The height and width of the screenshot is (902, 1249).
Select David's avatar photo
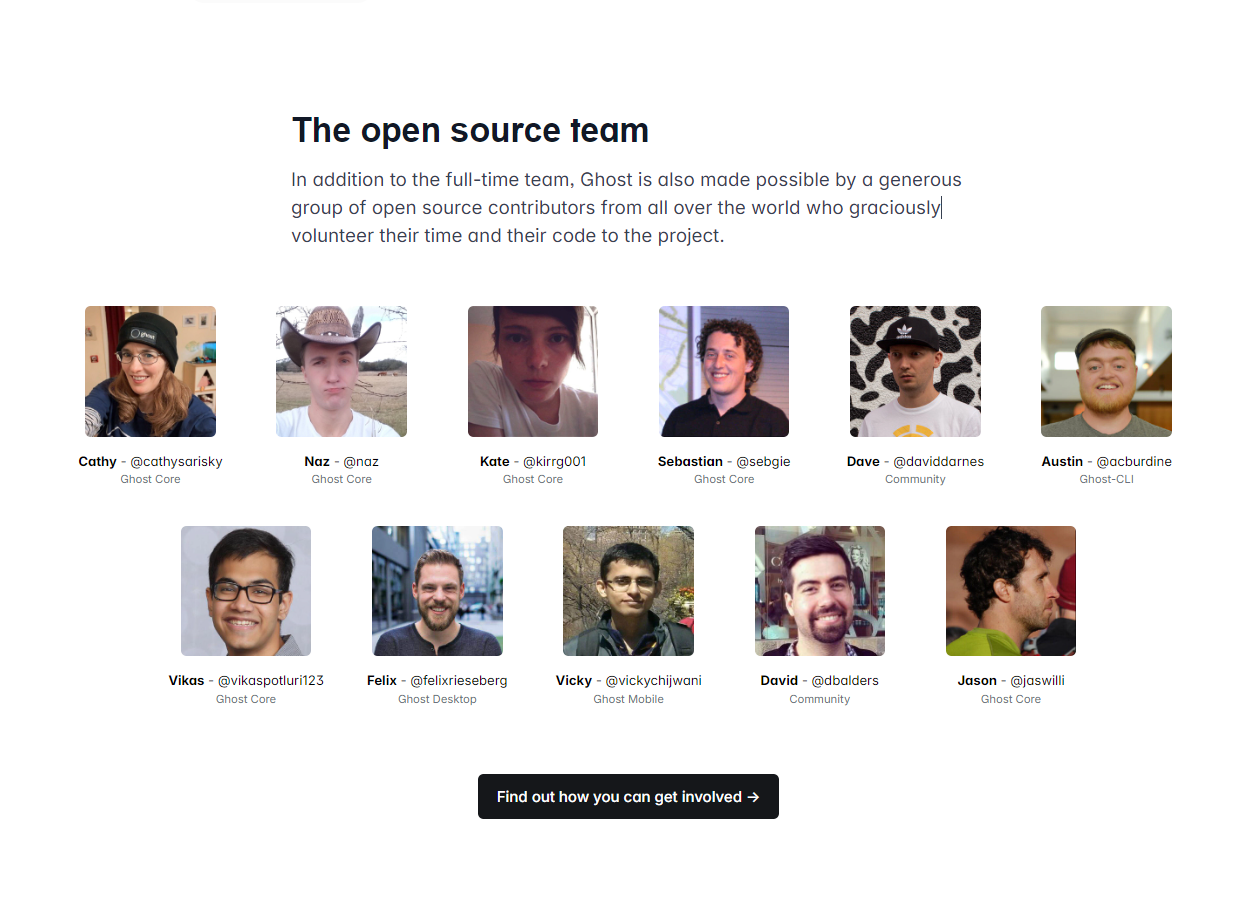(820, 591)
